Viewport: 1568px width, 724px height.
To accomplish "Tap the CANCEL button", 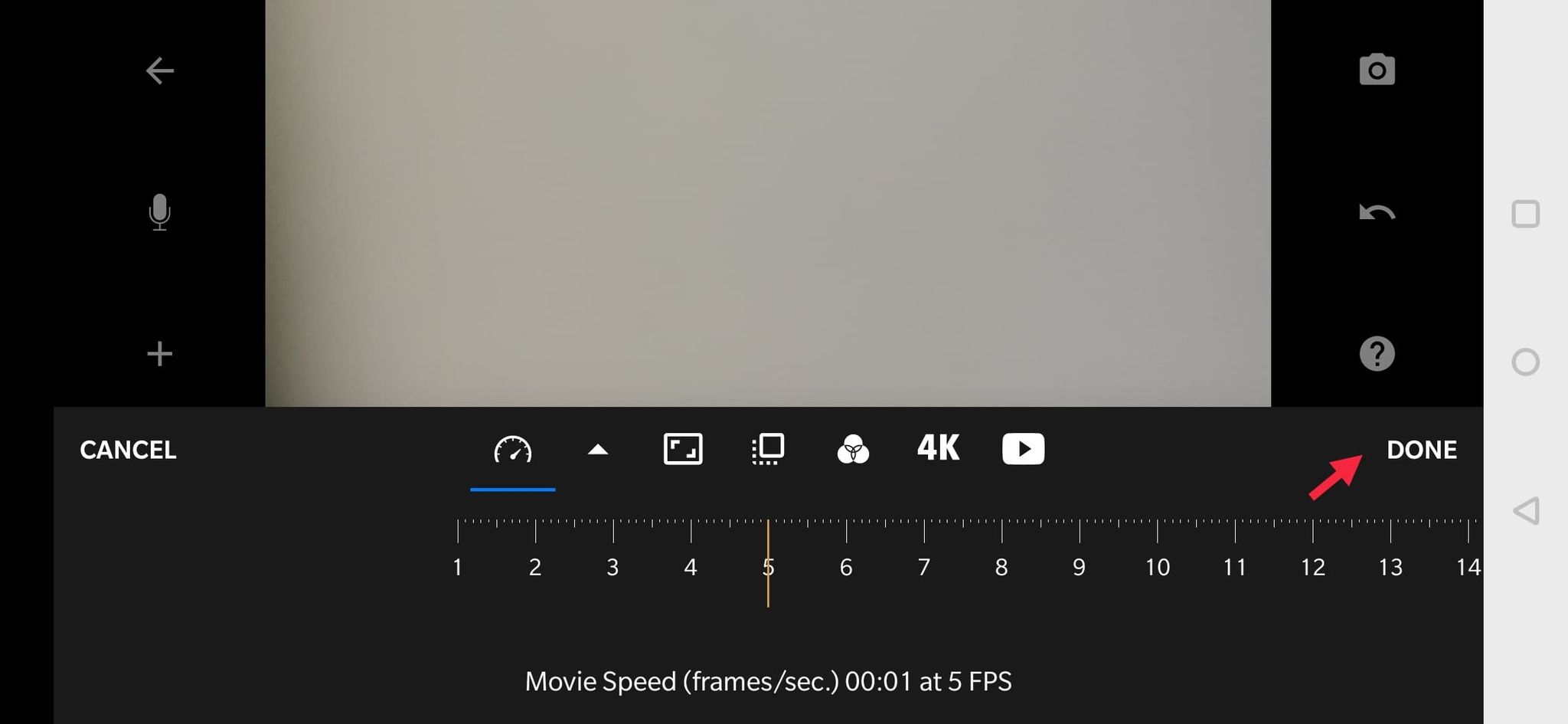I will [x=128, y=450].
